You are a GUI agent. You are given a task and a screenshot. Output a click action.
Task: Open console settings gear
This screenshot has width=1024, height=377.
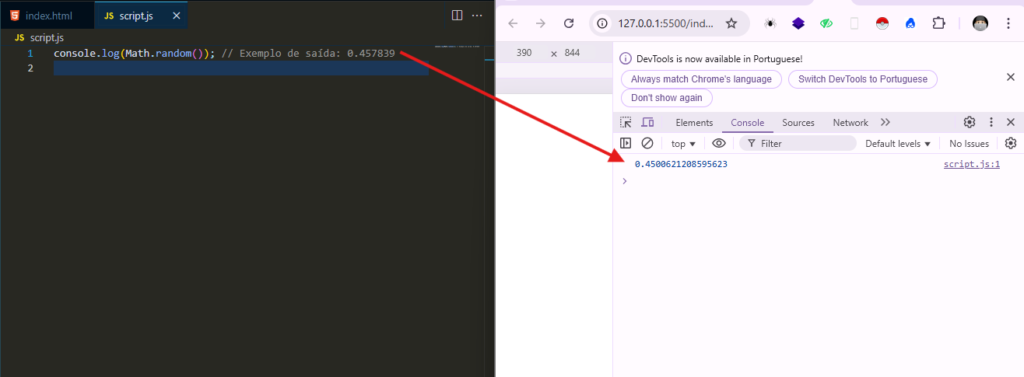pyautogui.click(x=1011, y=143)
